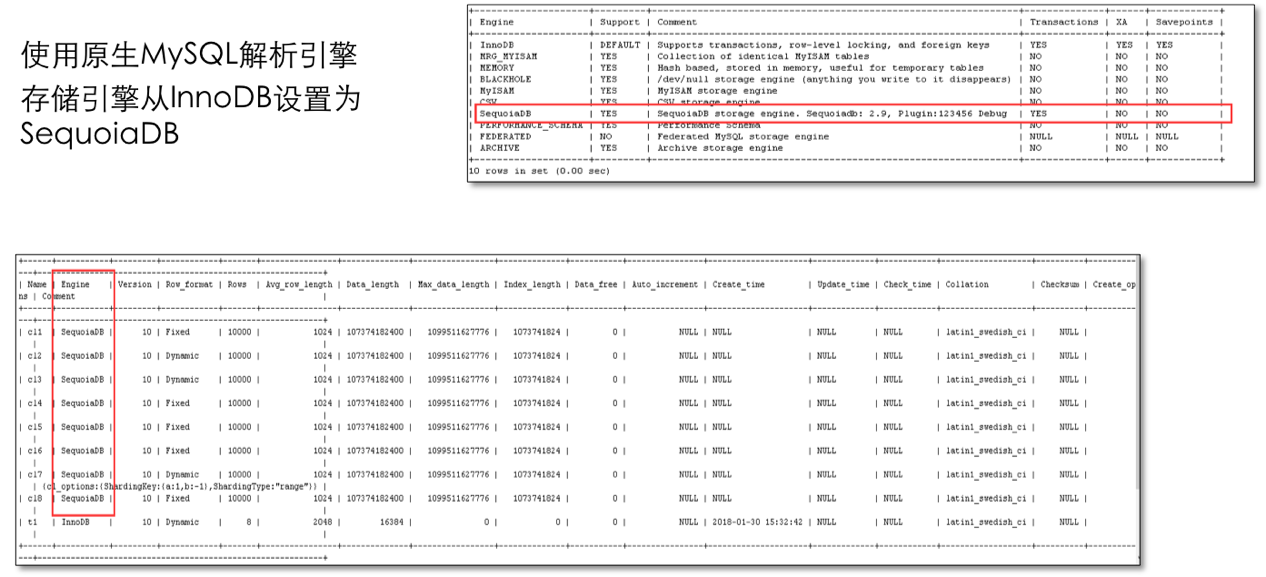Click the line '存储引擎从InnoDB设置为'
This screenshot has width=1266, height=577.
pos(189,99)
